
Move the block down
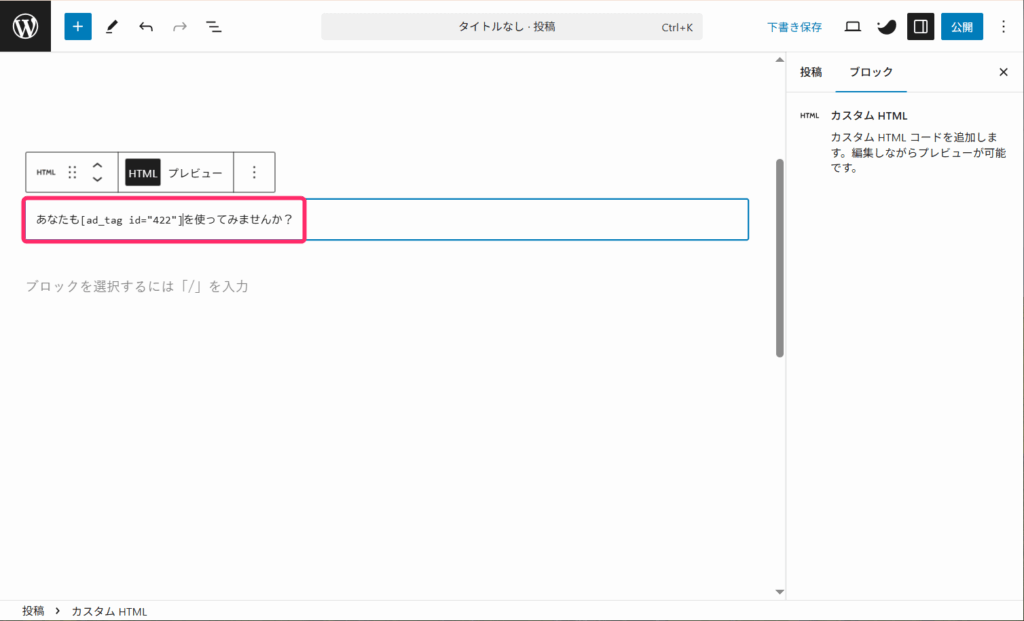click(97, 180)
